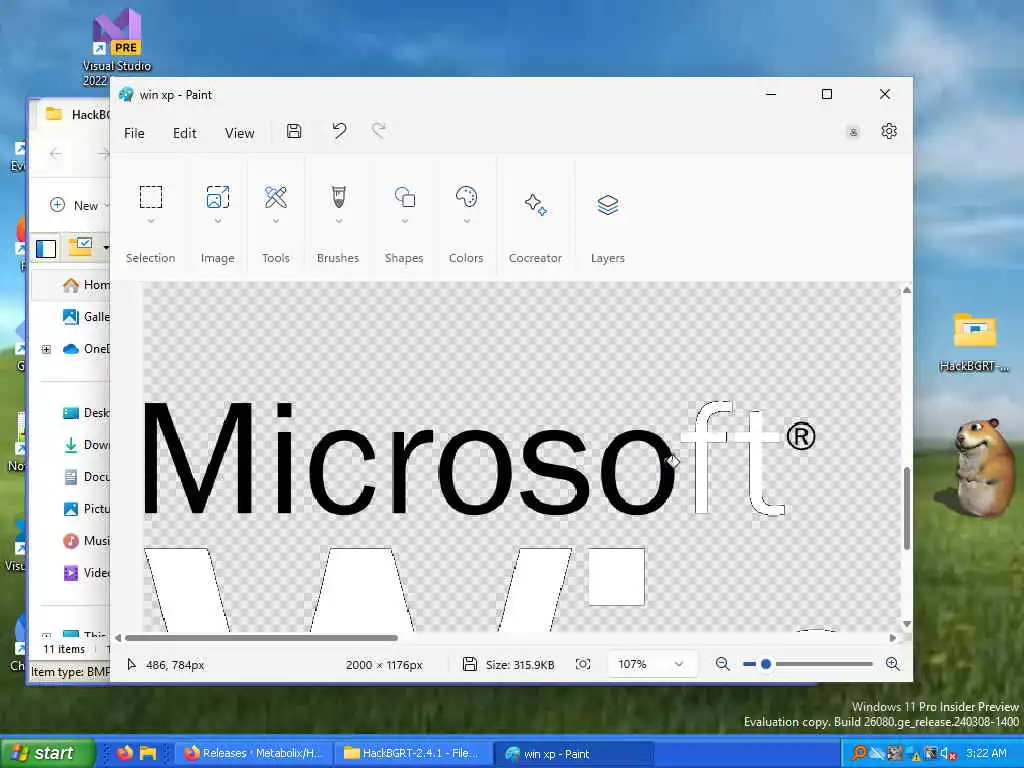Open the Edit menu in Paint
The width and height of the screenshot is (1024, 768).
184,133
